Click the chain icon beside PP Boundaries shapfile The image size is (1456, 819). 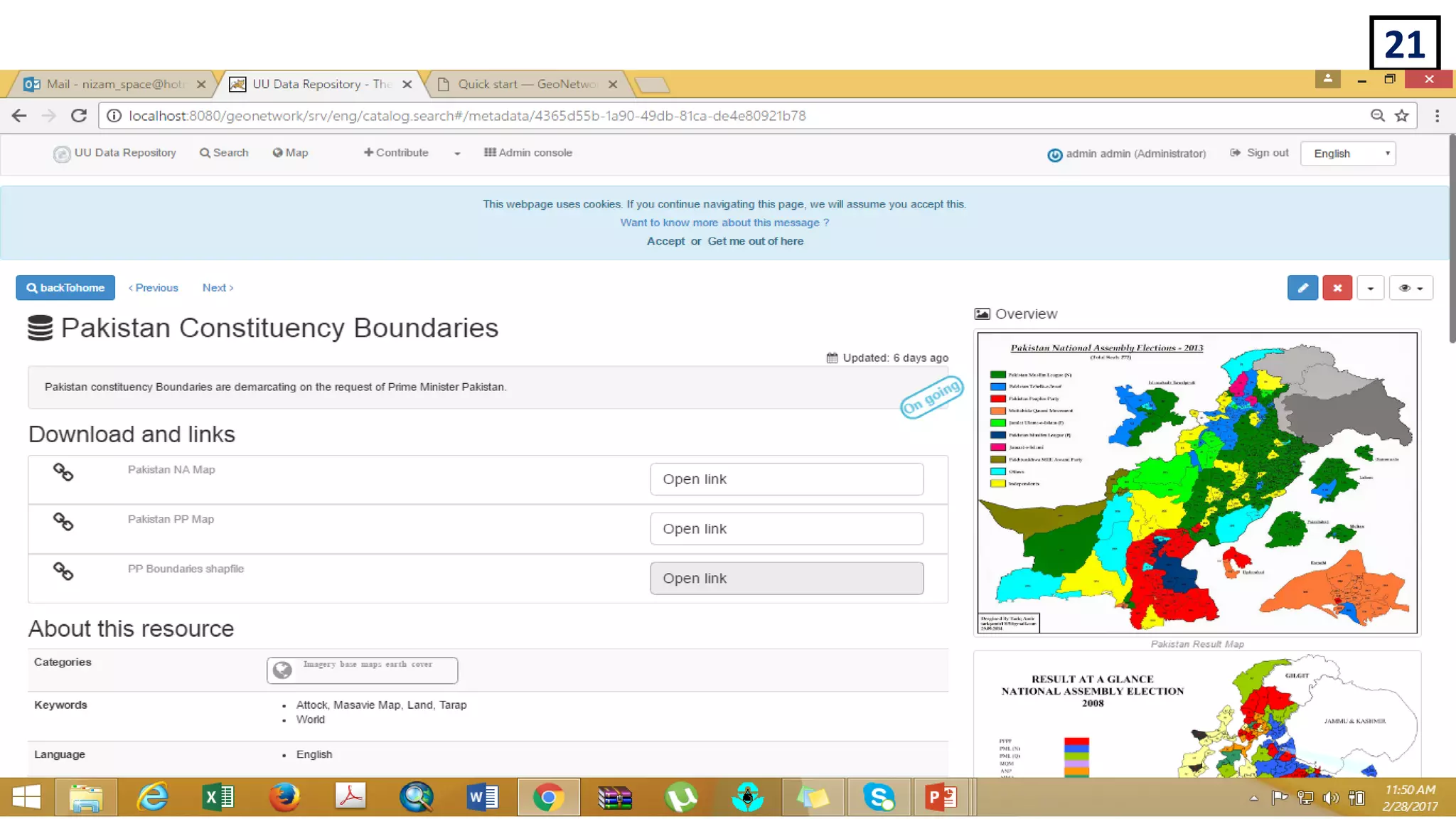coord(63,571)
